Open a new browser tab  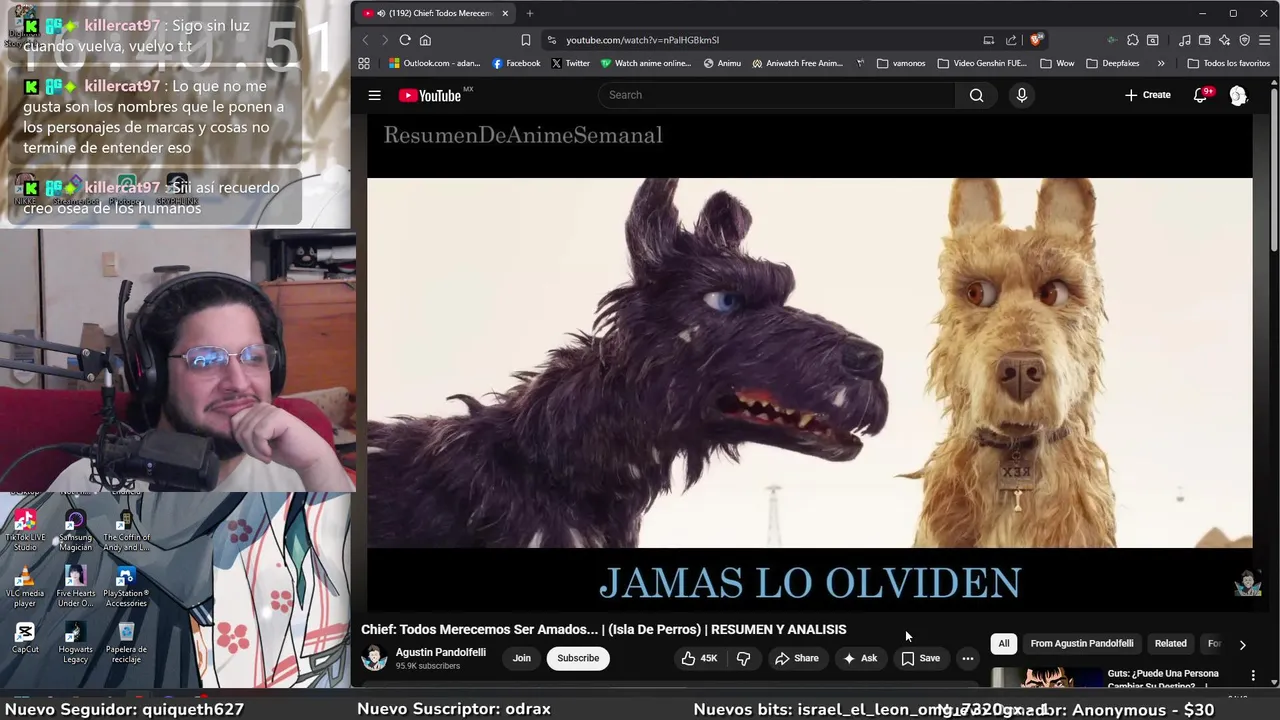[530, 13]
